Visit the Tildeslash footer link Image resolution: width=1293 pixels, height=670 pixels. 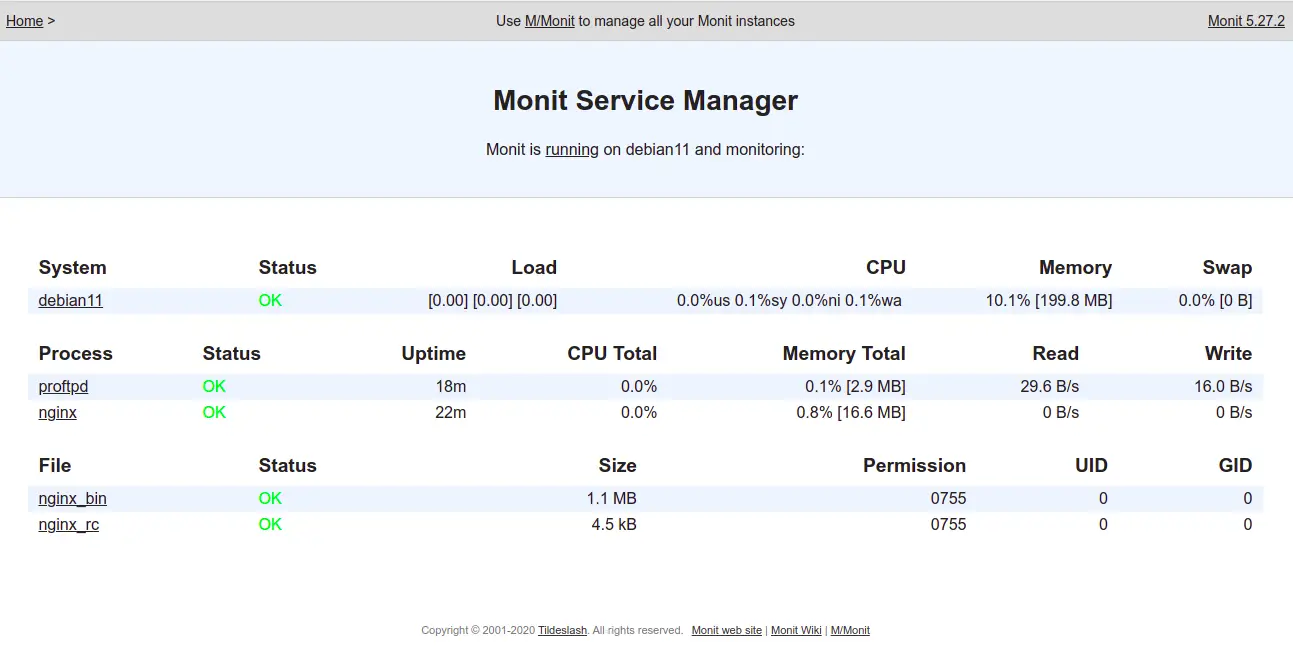[563, 630]
